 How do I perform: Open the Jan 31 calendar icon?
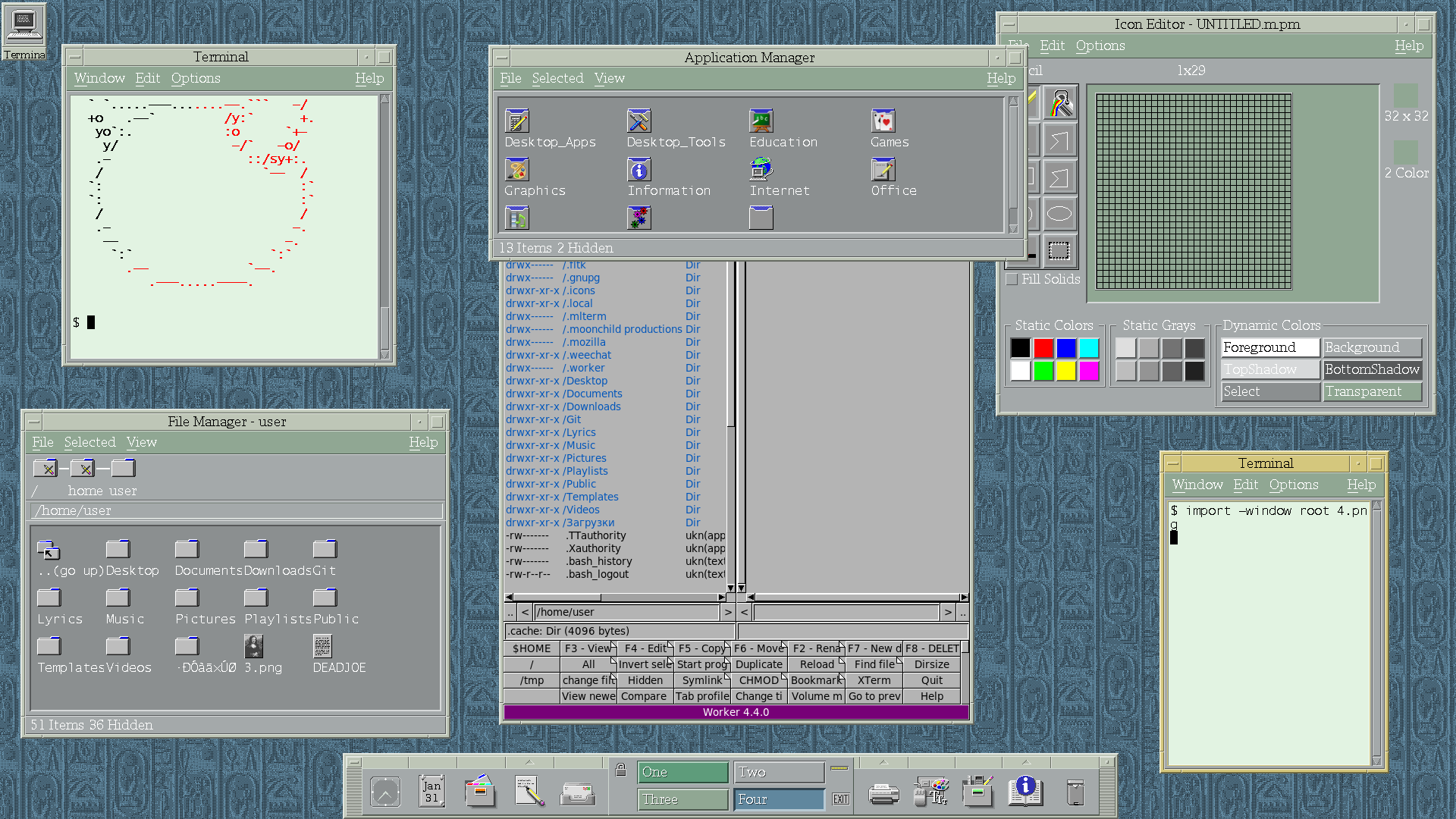pyautogui.click(x=431, y=792)
